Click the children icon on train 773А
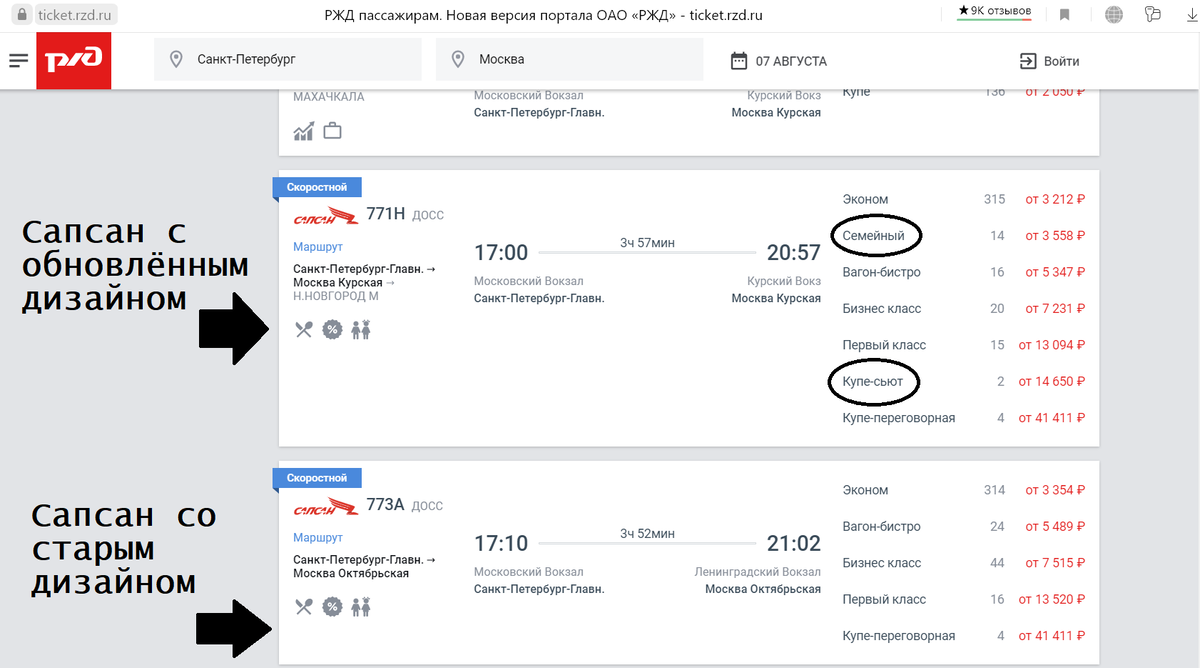The image size is (1200, 668). point(361,606)
